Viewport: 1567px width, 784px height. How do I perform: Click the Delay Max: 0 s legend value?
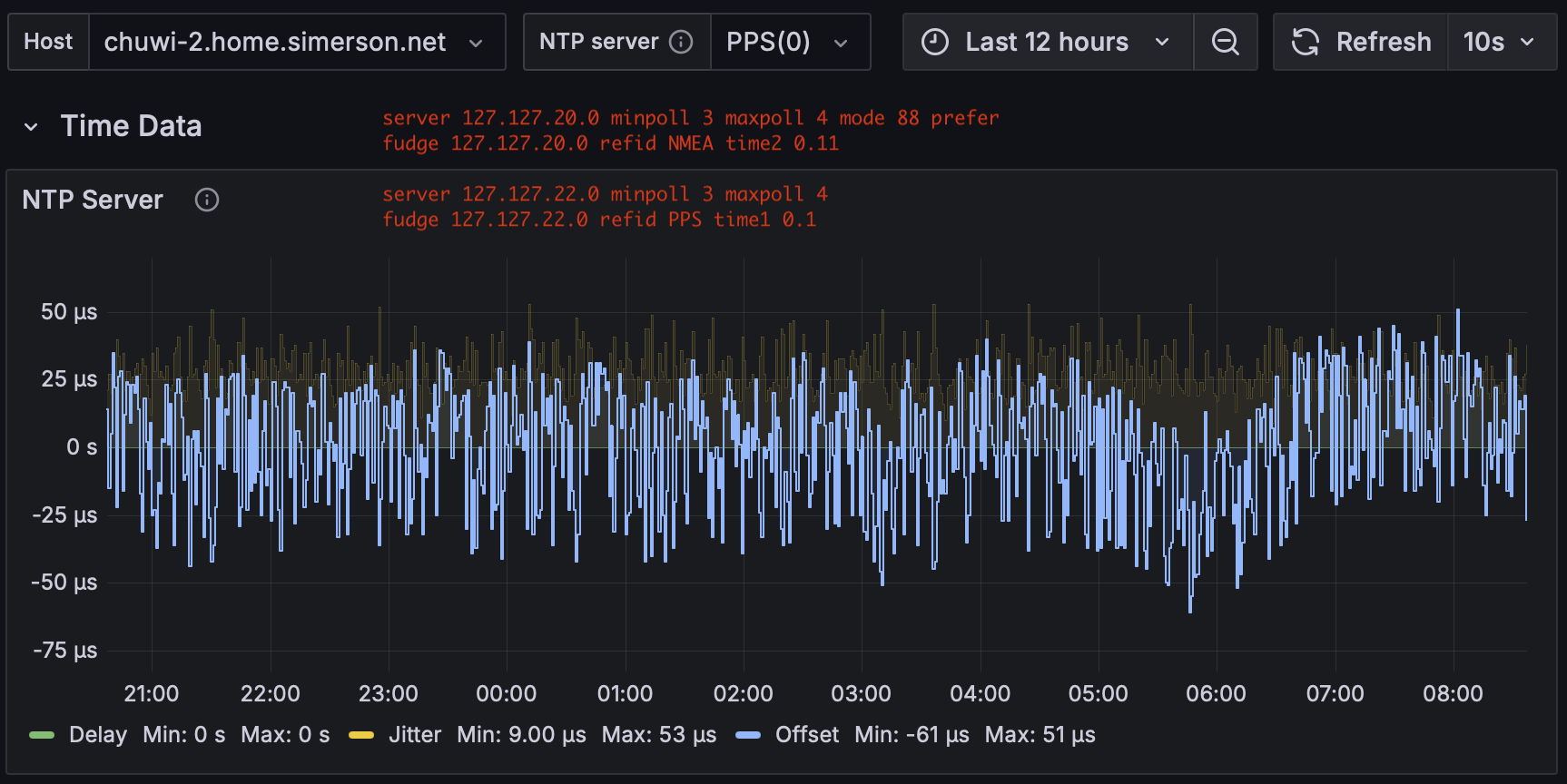[x=285, y=735]
